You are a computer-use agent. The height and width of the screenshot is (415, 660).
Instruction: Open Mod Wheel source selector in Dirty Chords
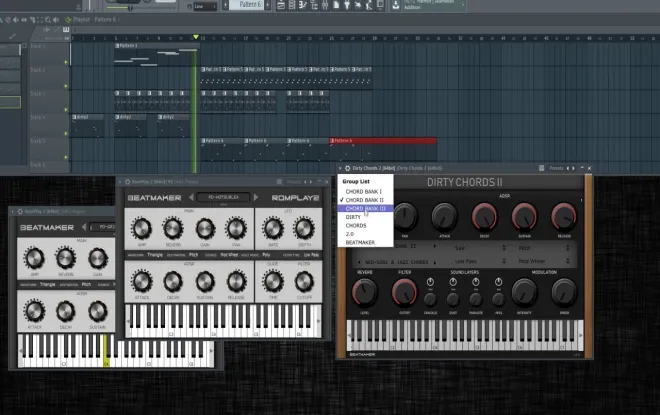pyautogui.click(x=543, y=261)
